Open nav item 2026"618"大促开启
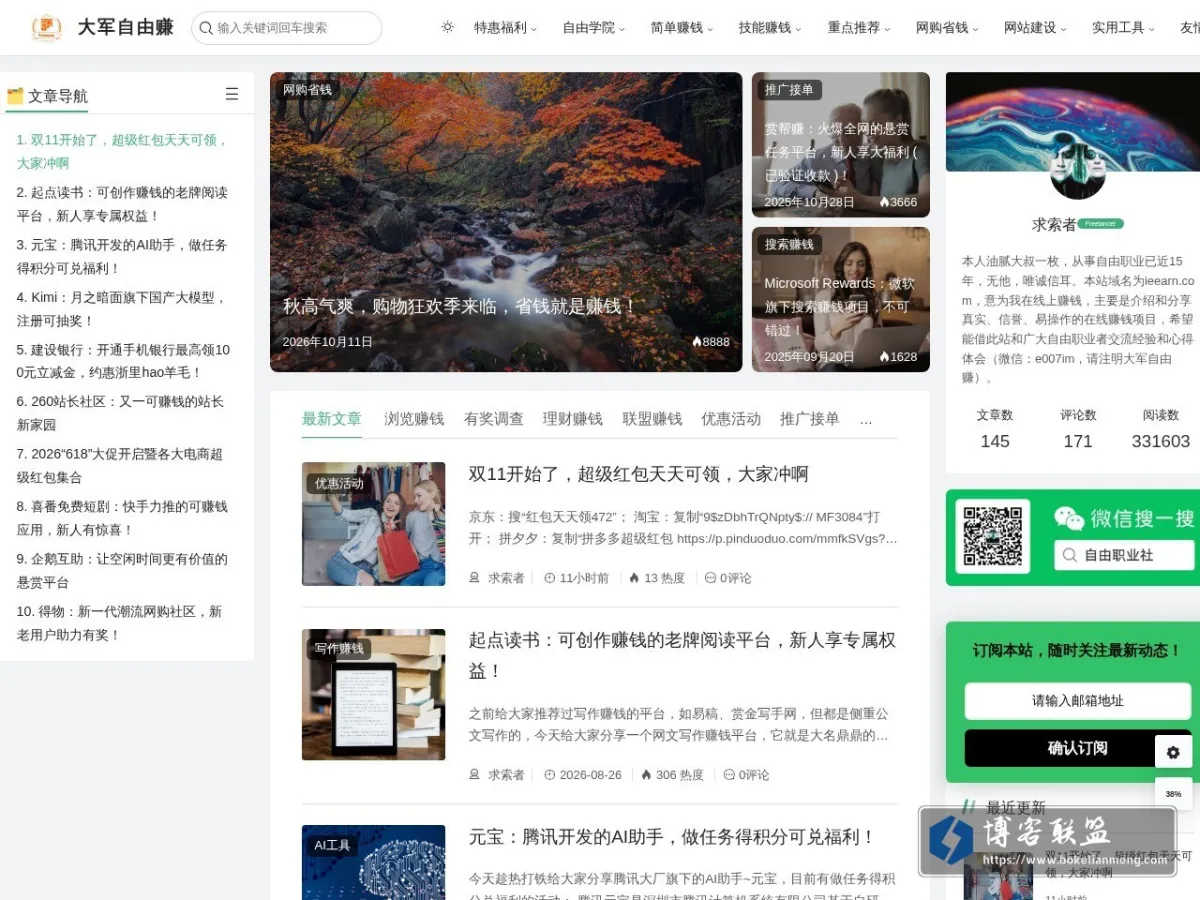Viewport: 1200px width, 900px height. [x=122, y=466]
